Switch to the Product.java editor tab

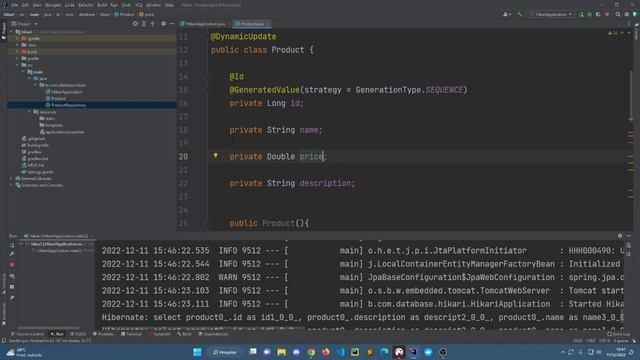[251, 24]
